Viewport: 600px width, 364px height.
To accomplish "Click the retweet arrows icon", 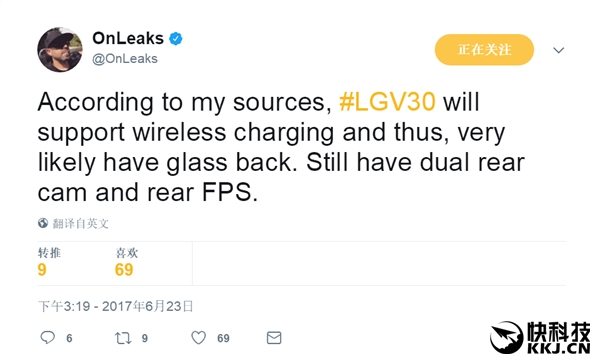I will tap(123, 338).
